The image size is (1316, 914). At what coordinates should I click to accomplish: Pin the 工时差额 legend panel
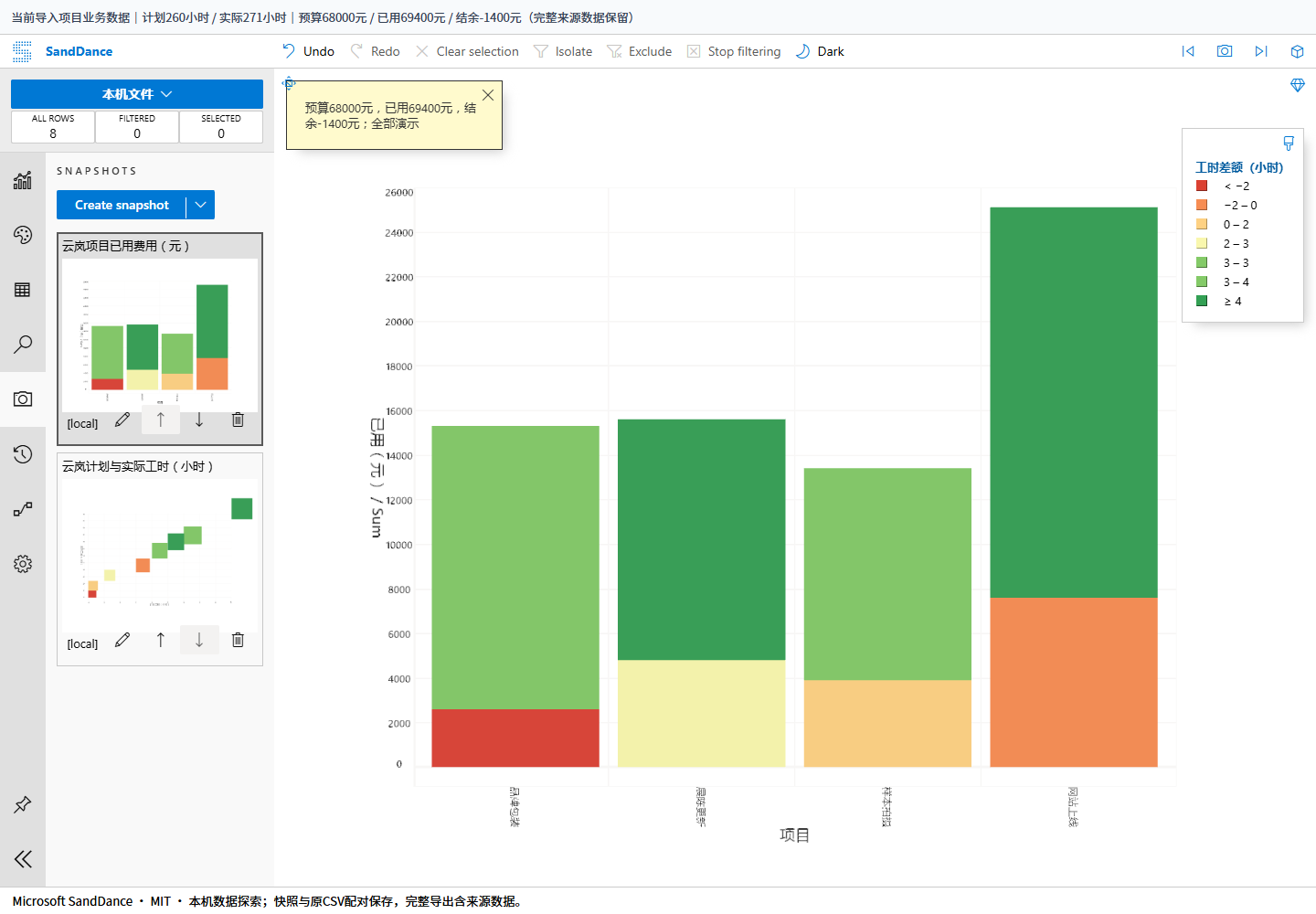(1289, 143)
